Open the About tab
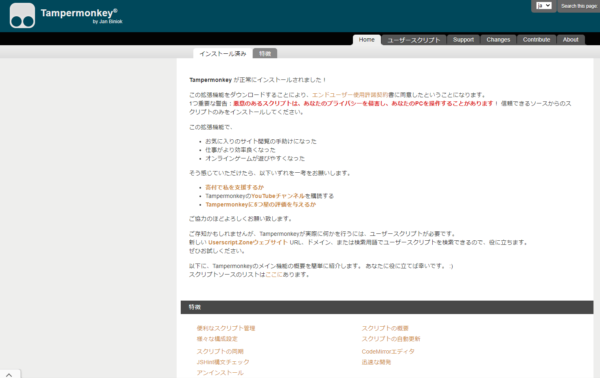 [571, 40]
